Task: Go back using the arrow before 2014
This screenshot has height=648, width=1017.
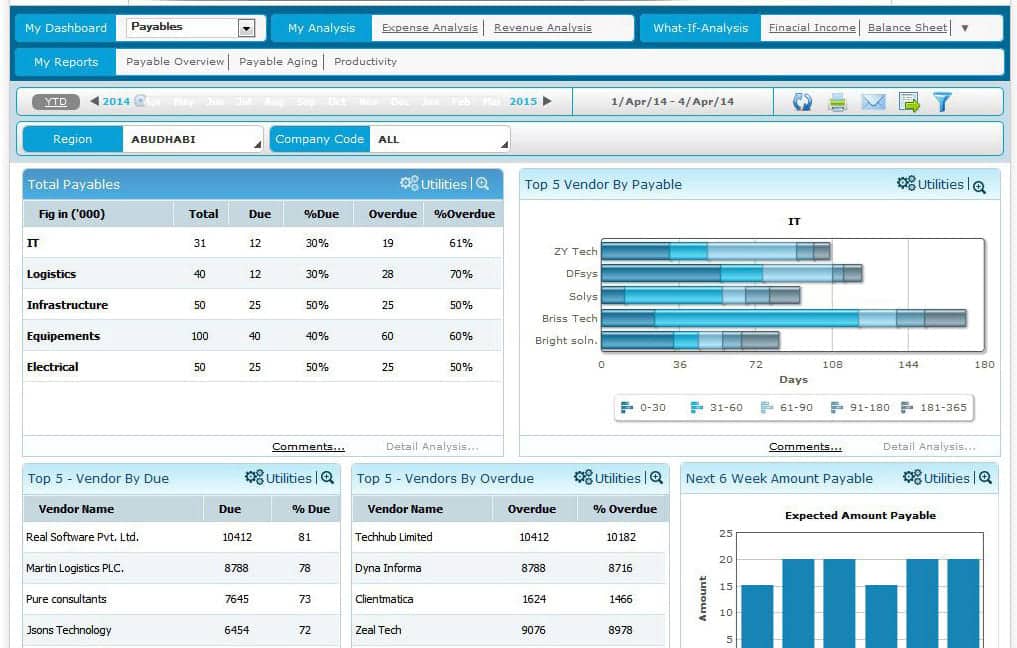Action: point(95,101)
